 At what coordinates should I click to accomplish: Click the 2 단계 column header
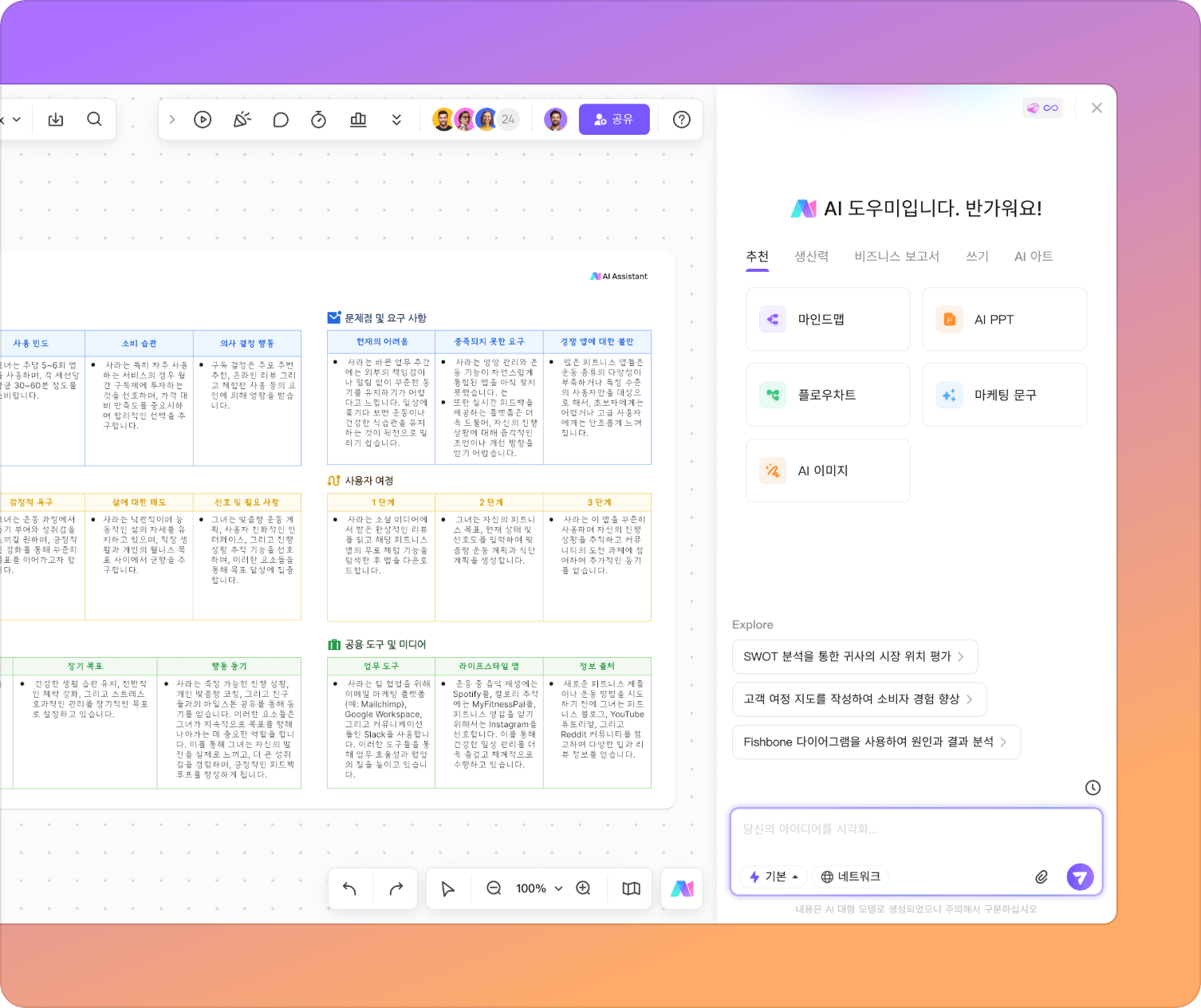coord(489,502)
